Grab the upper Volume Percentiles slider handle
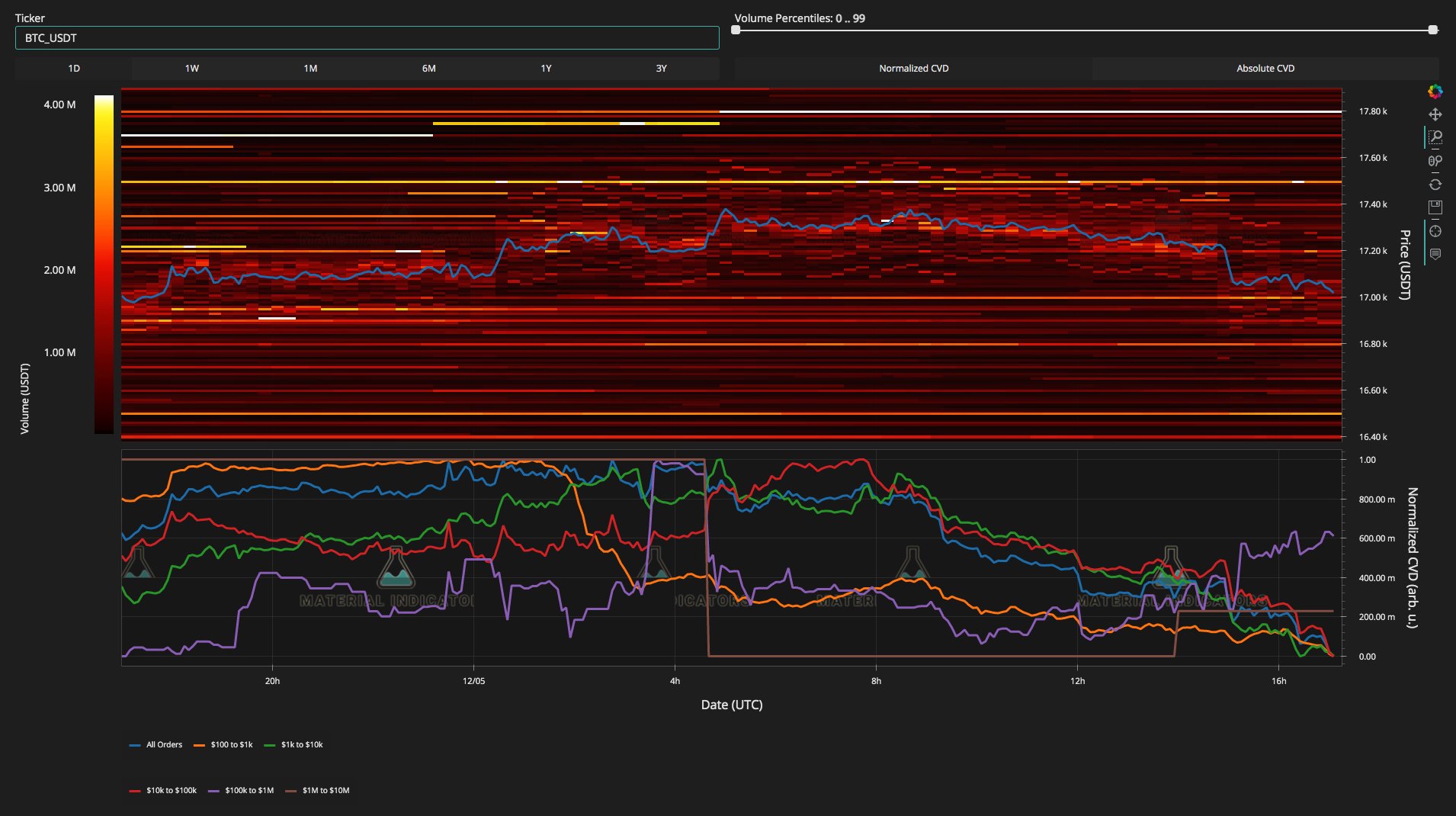Image resolution: width=1456 pixels, height=816 pixels. (1433, 30)
